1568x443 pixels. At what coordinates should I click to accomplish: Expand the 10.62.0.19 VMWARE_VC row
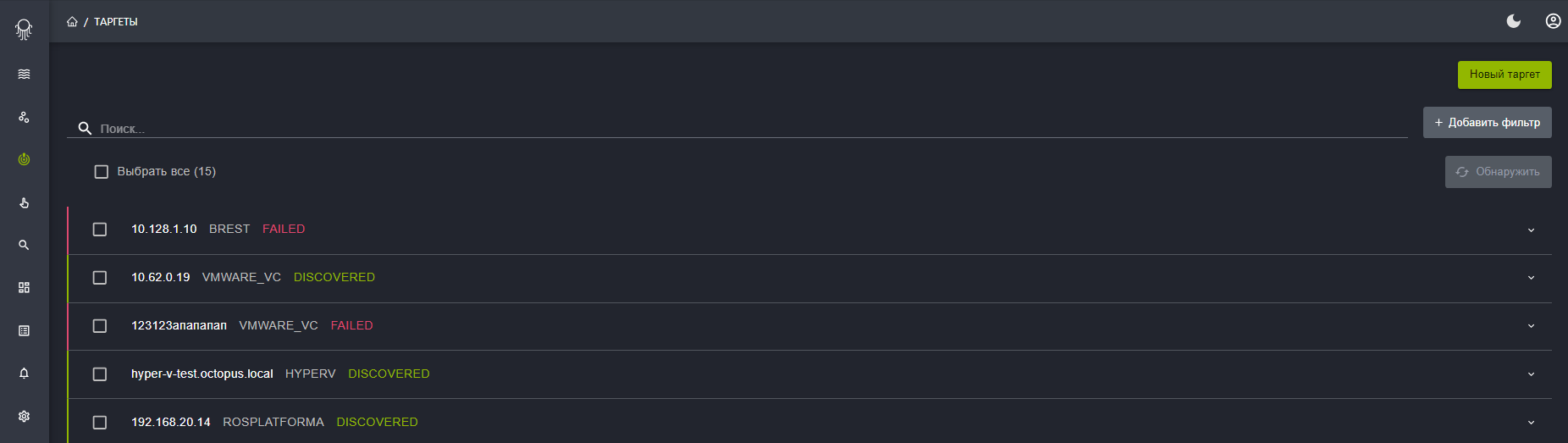click(x=1531, y=278)
